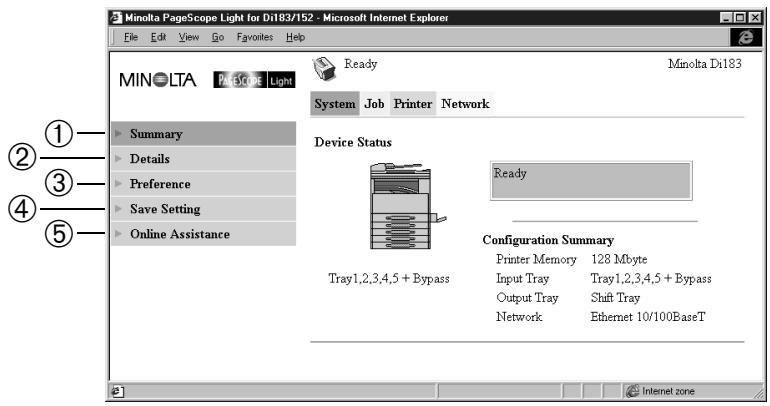The image size is (770, 406).
Task: Click the Network label in configuration summary
Action: (x=519, y=317)
